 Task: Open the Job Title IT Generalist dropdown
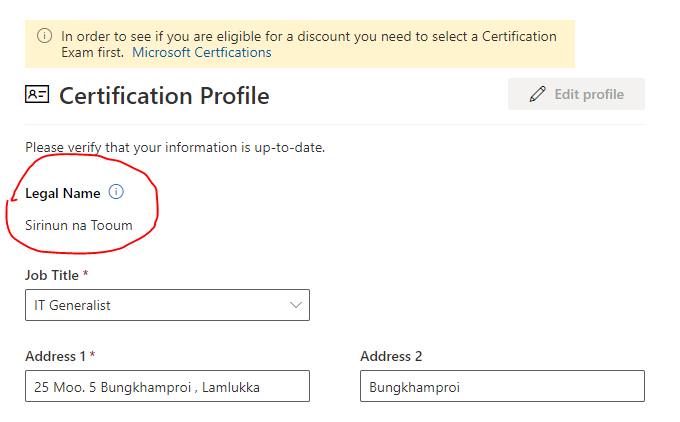[x=167, y=305]
